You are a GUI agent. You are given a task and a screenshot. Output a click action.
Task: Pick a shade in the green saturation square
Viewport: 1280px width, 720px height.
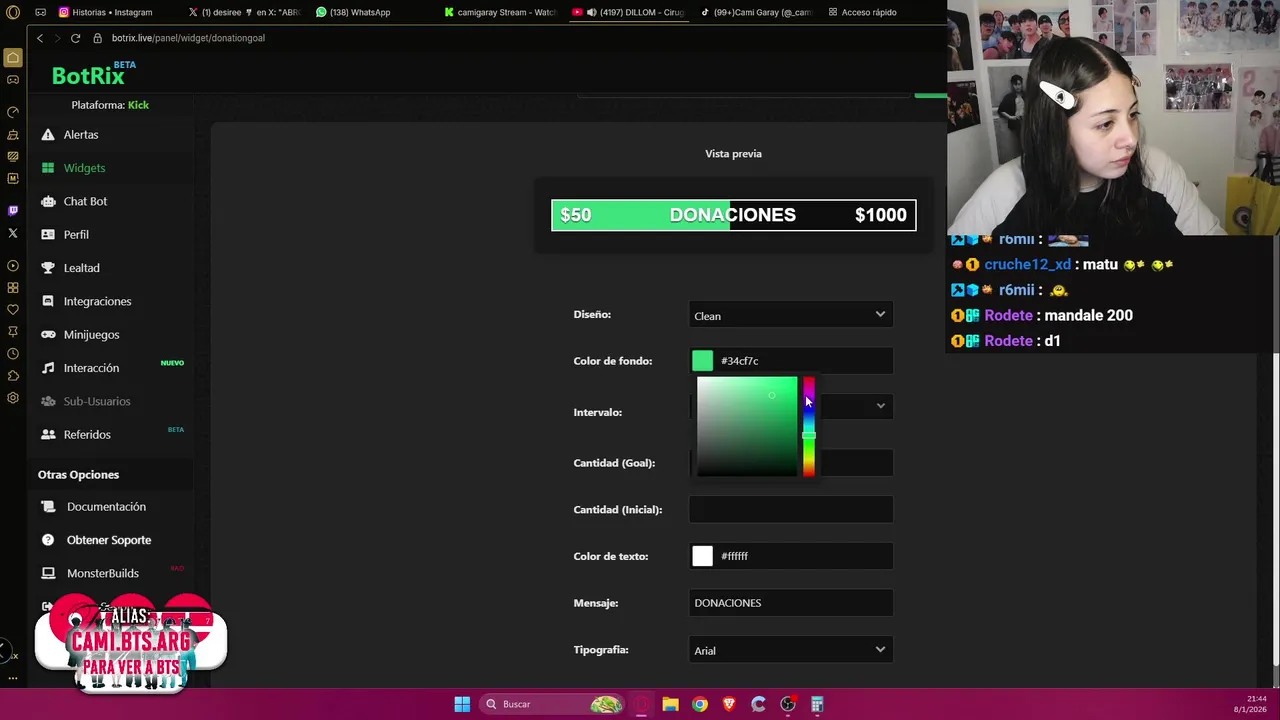click(747, 427)
